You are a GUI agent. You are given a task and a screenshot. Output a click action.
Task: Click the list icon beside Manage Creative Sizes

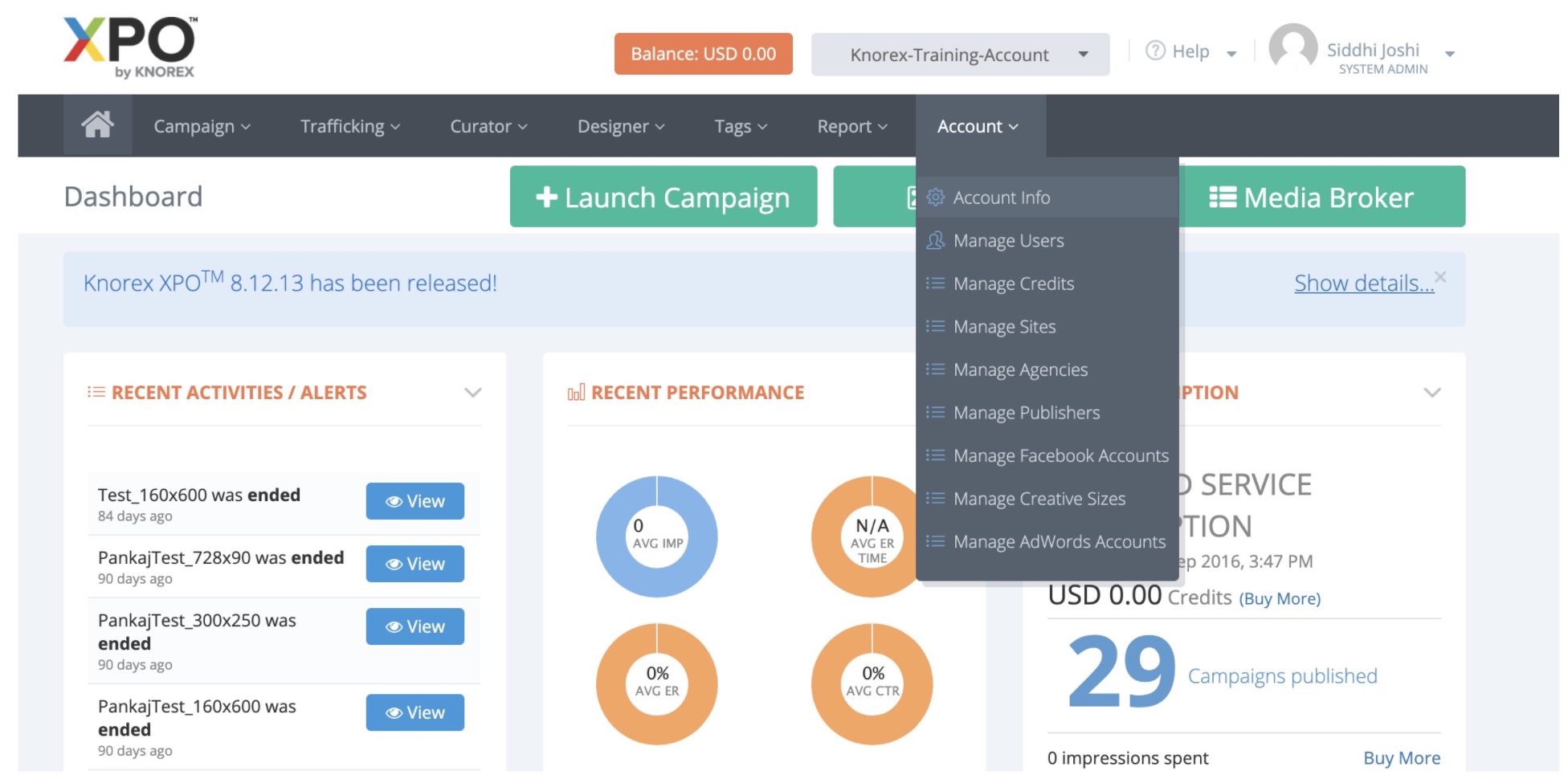pyautogui.click(x=935, y=498)
